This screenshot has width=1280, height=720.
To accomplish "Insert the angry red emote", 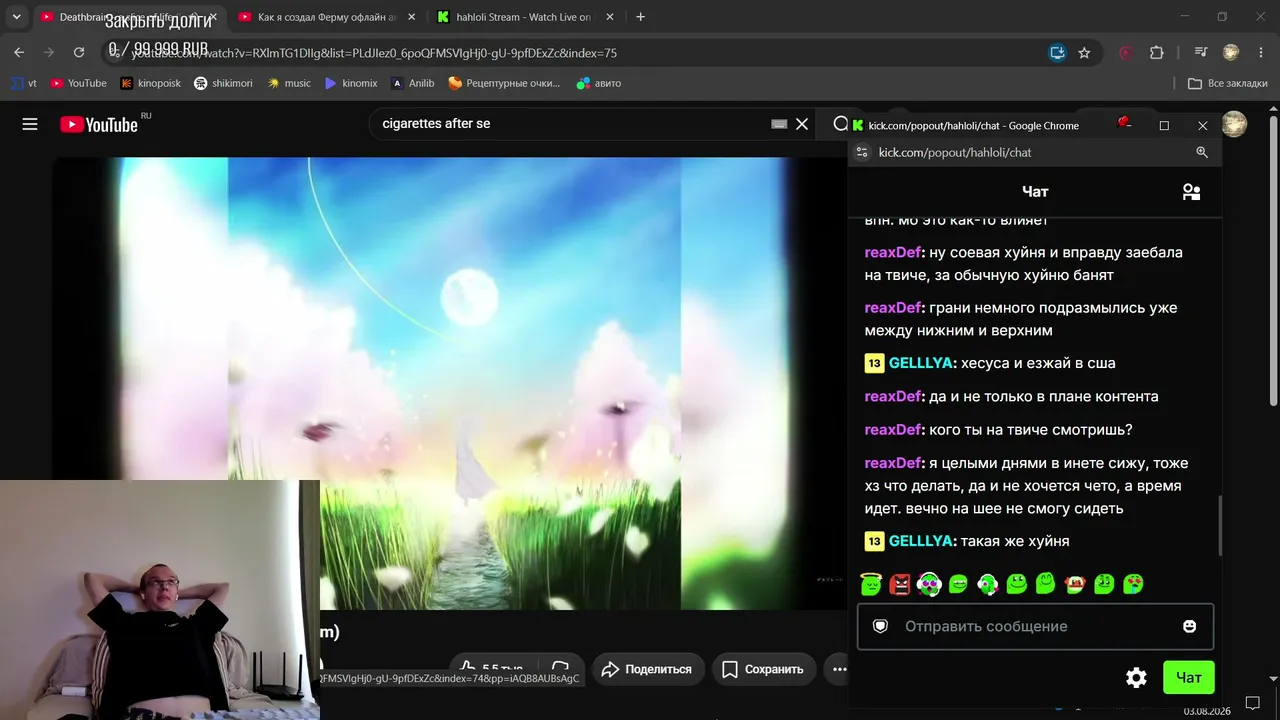I will [900, 584].
